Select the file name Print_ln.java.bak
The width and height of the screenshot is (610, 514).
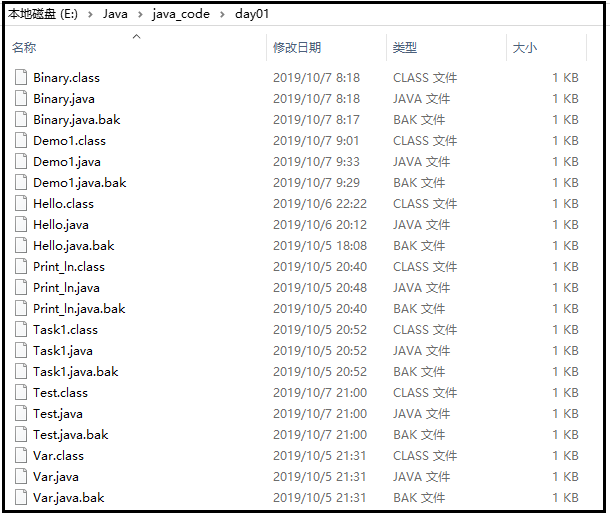click(x=79, y=309)
